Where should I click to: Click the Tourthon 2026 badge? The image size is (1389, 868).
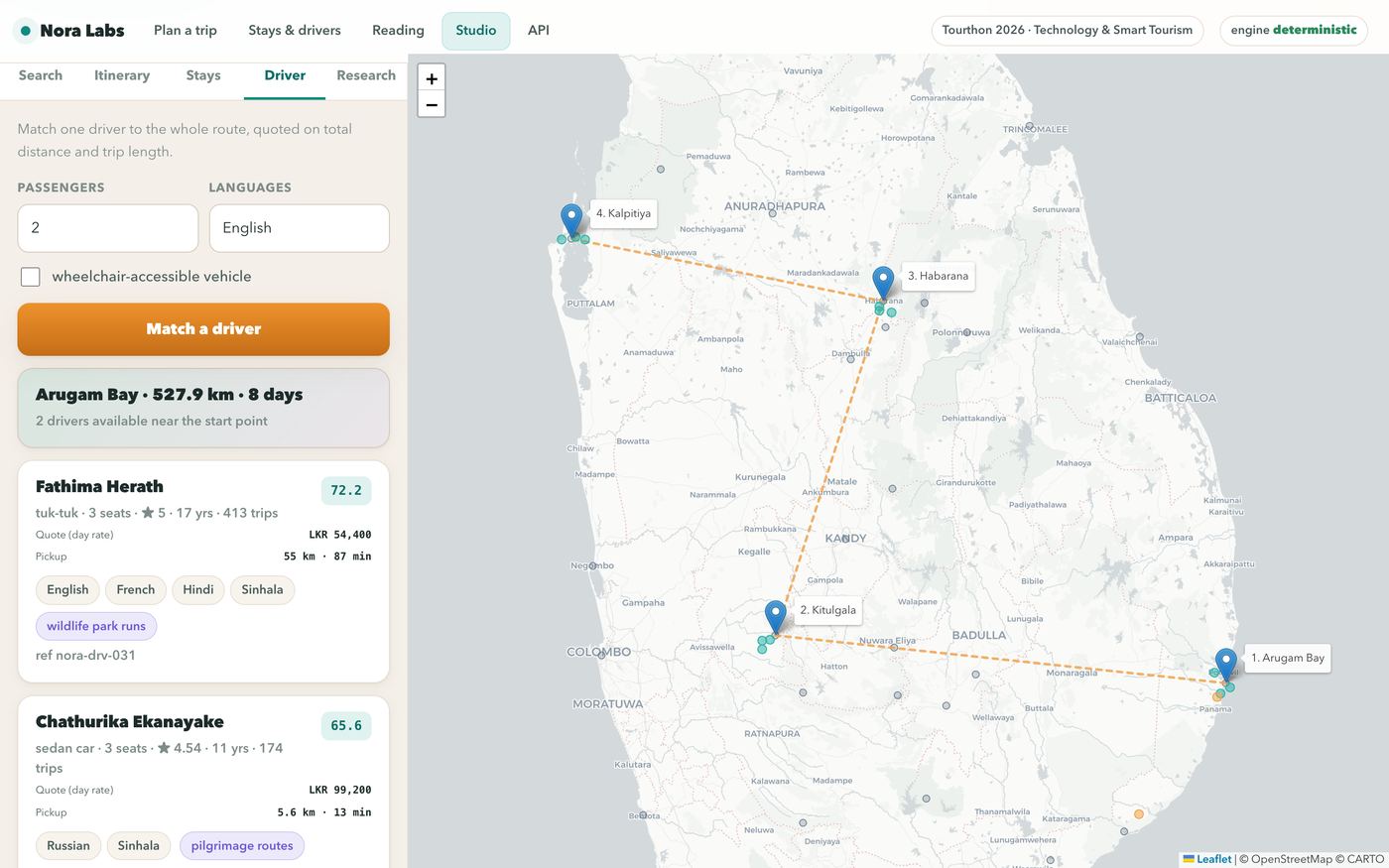click(x=1068, y=31)
